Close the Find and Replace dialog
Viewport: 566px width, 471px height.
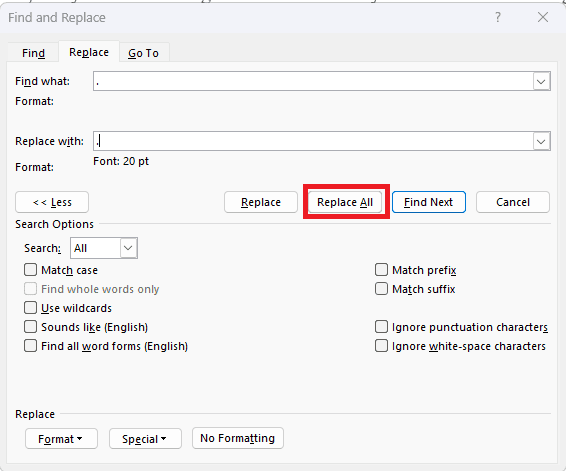tap(543, 17)
